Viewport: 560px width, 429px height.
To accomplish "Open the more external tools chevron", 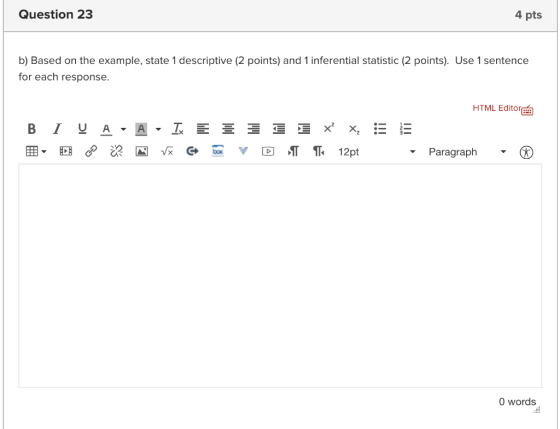I will tap(243, 151).
